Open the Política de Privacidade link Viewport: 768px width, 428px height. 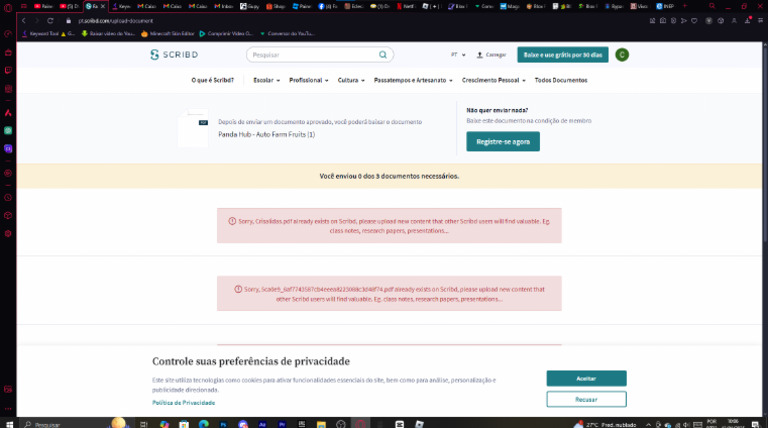pyautogui.click(x=183, y=403)
